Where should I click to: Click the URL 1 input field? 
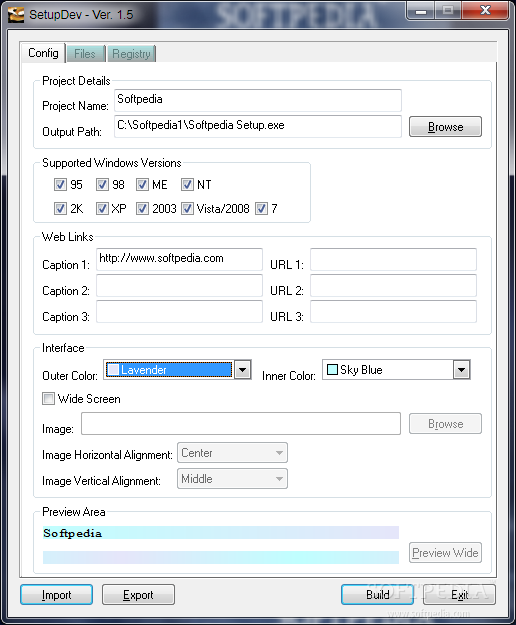(393, 259)
